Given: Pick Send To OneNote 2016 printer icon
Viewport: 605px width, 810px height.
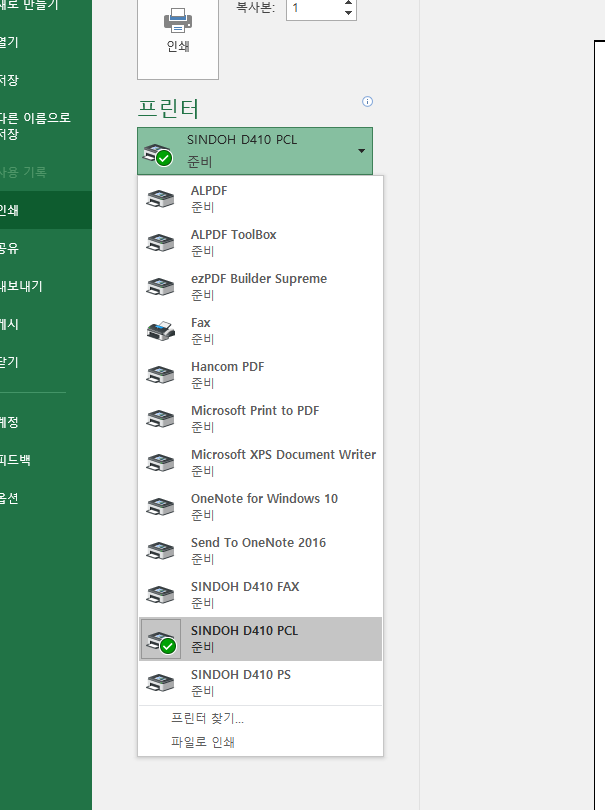Looking at the screenshot, I should coord(160,550).
